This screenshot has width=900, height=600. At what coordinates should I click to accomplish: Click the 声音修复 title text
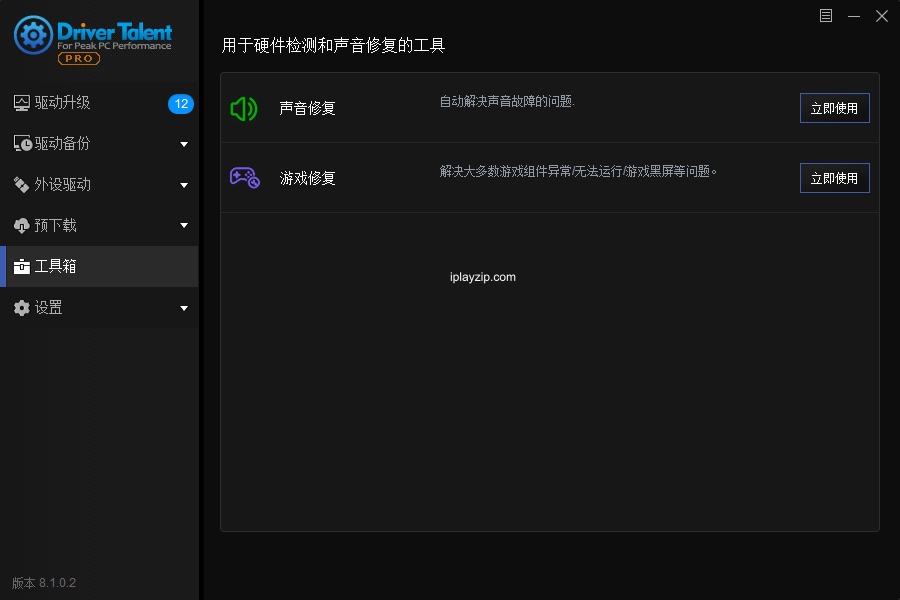pyautogui.click(x=307, y=108)
